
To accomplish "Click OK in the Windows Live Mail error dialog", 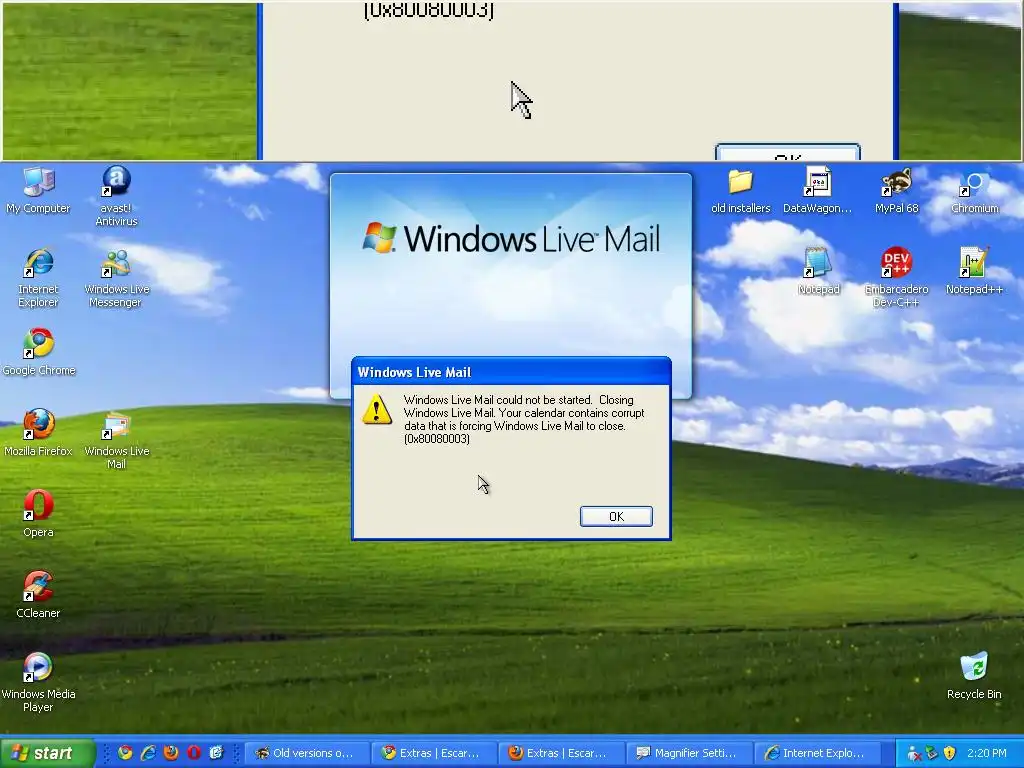I will (616, 517).
